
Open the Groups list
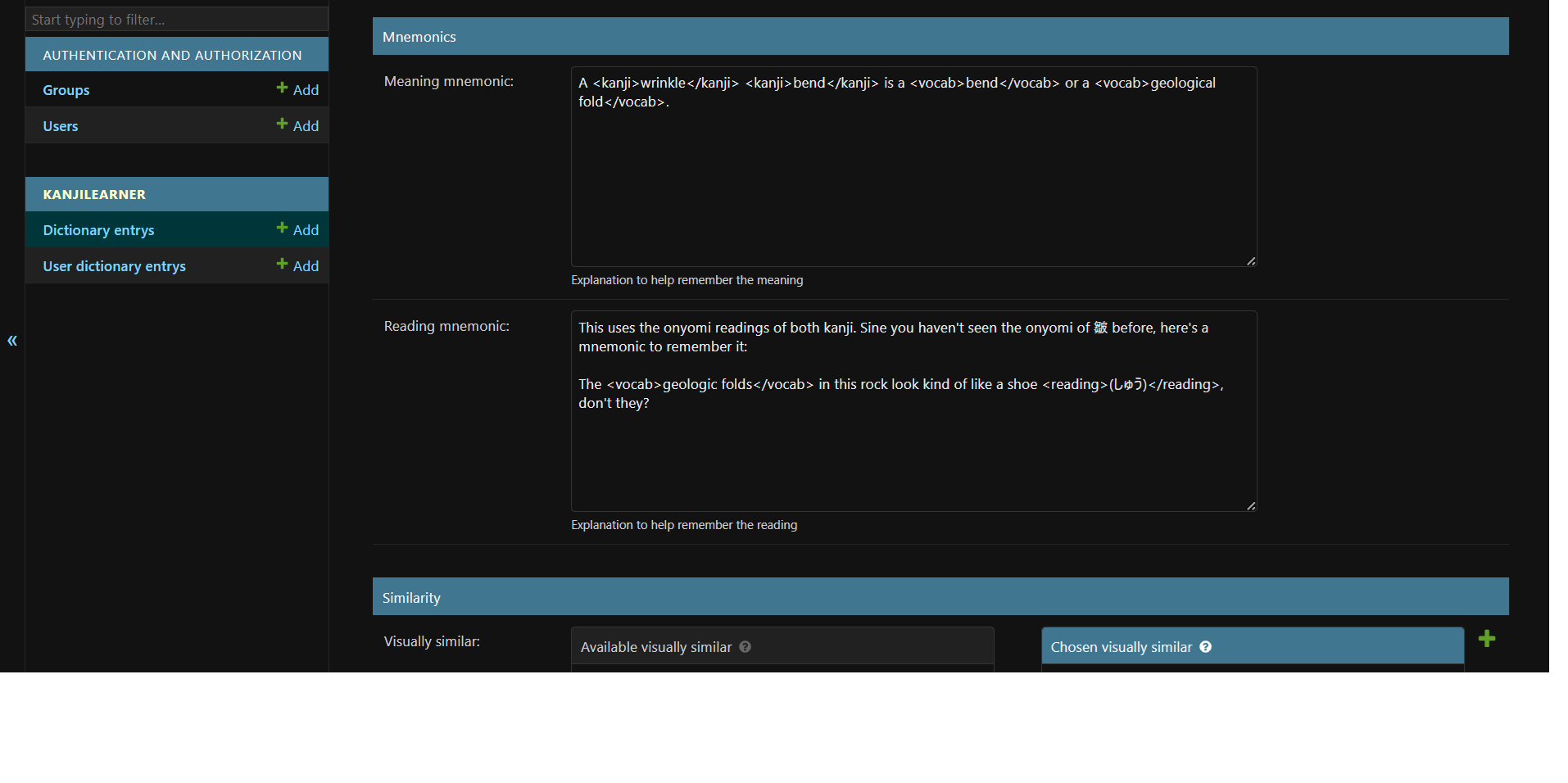[x=66, y=90]
